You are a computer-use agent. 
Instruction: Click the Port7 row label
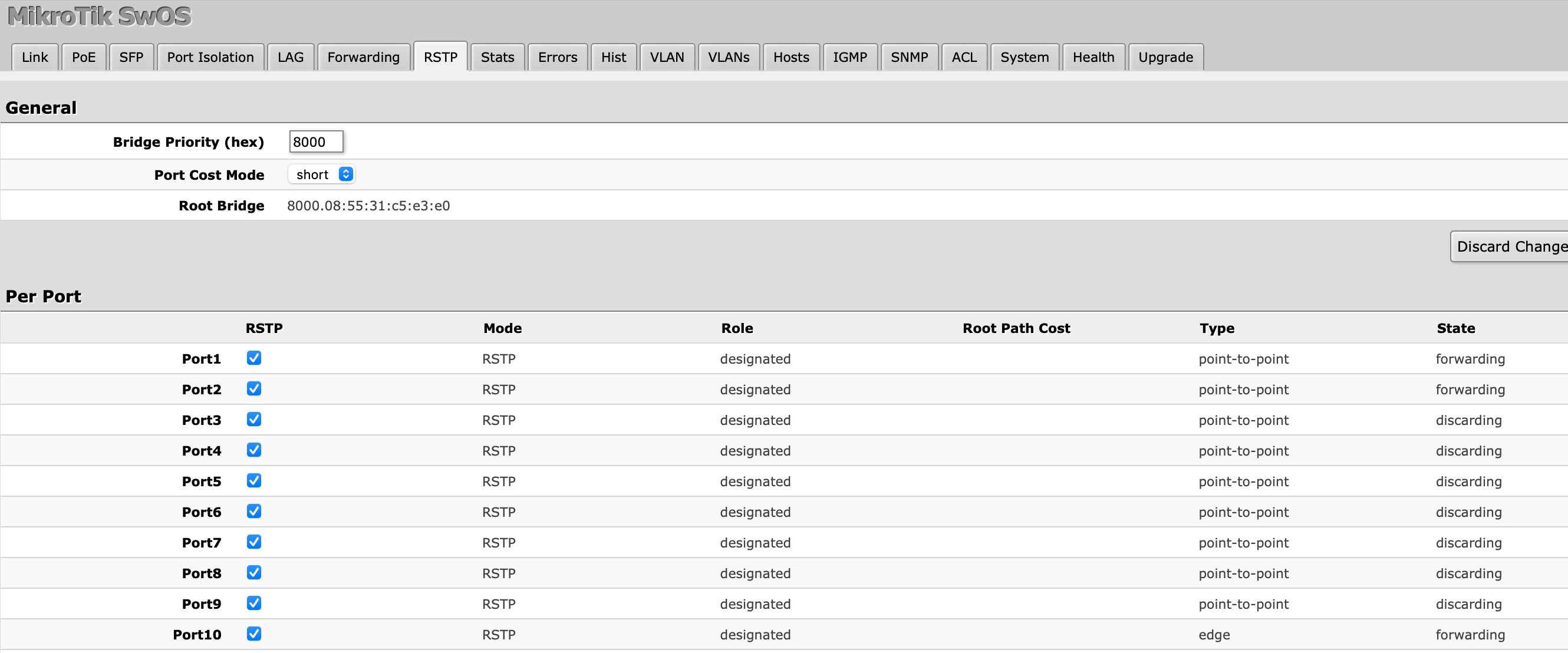201,542
